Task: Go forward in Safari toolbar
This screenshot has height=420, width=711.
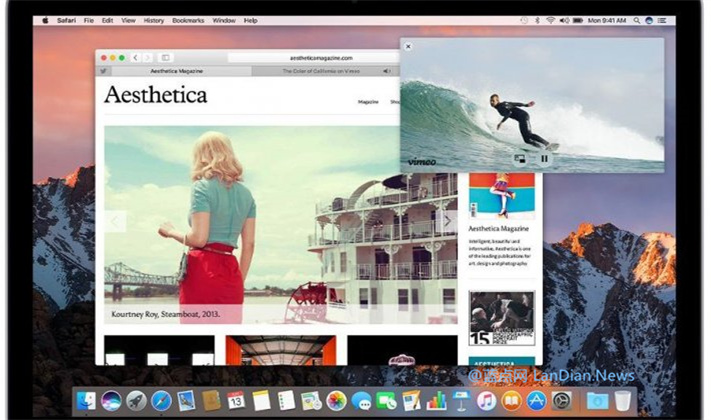Action: [147, 58]
